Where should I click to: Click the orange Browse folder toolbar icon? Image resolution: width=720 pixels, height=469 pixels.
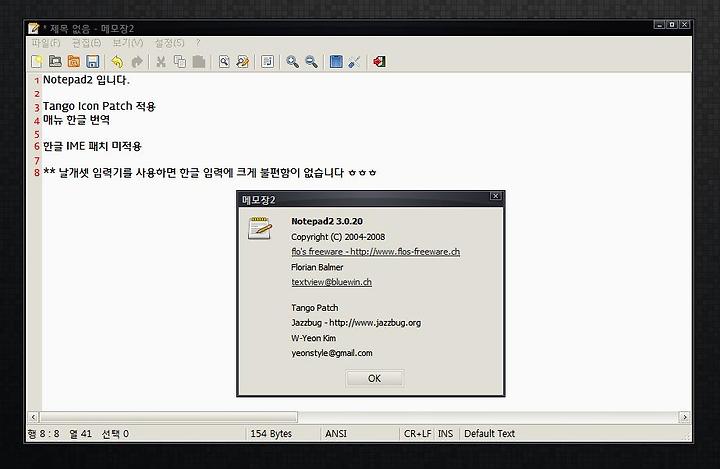(74, 62)
